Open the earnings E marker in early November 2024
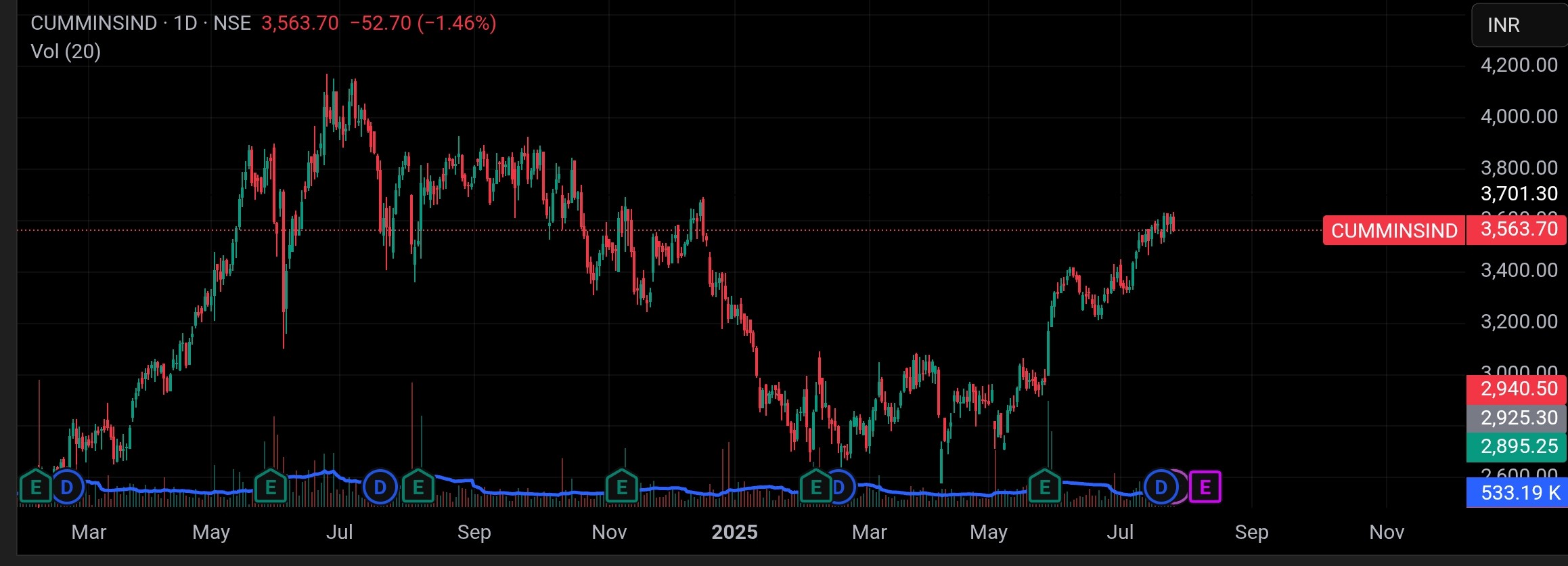Screen dimensions: 1568x566 [x=622, y=487]
